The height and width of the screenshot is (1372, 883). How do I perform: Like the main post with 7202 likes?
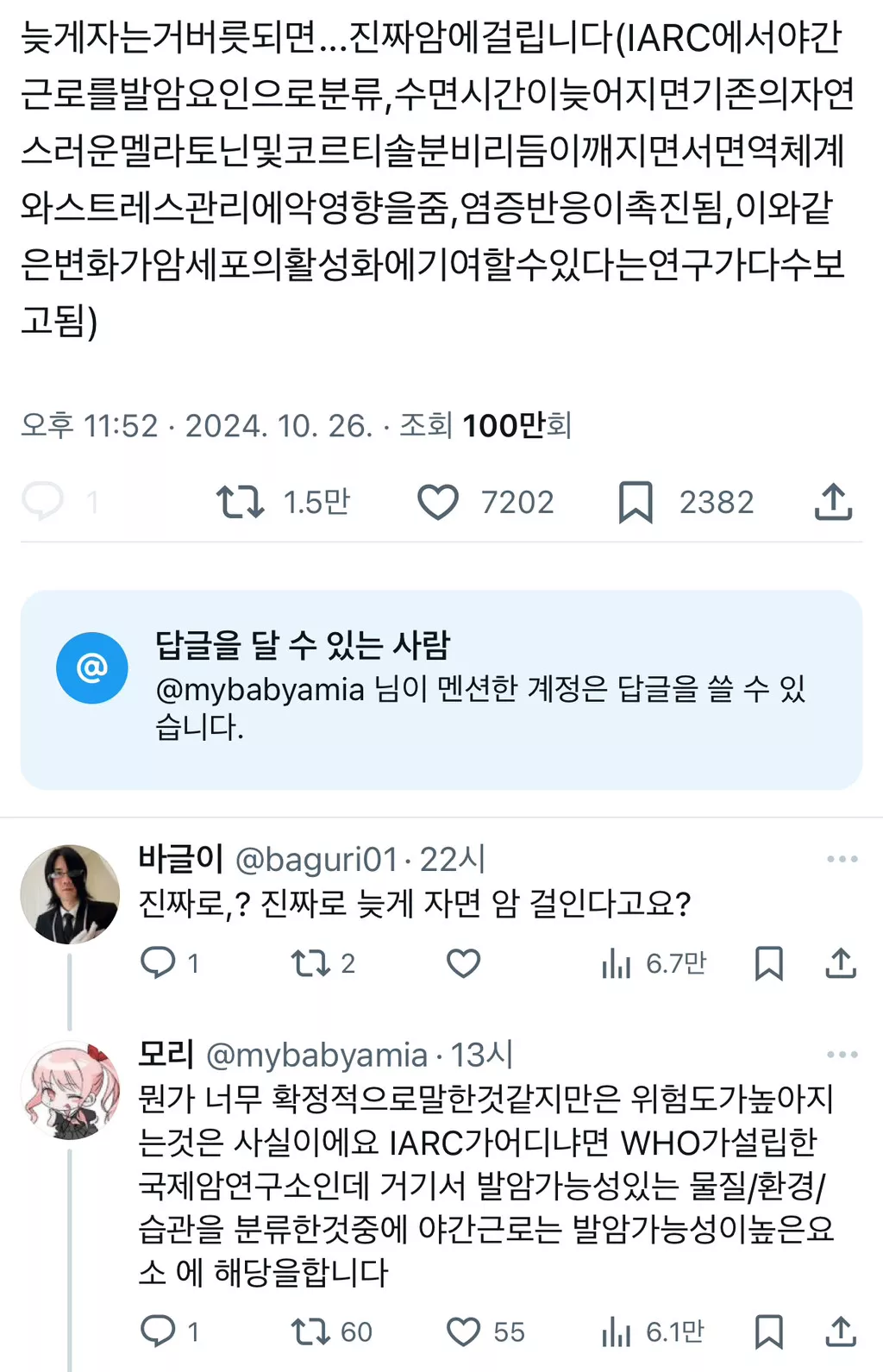pos(438,502)
